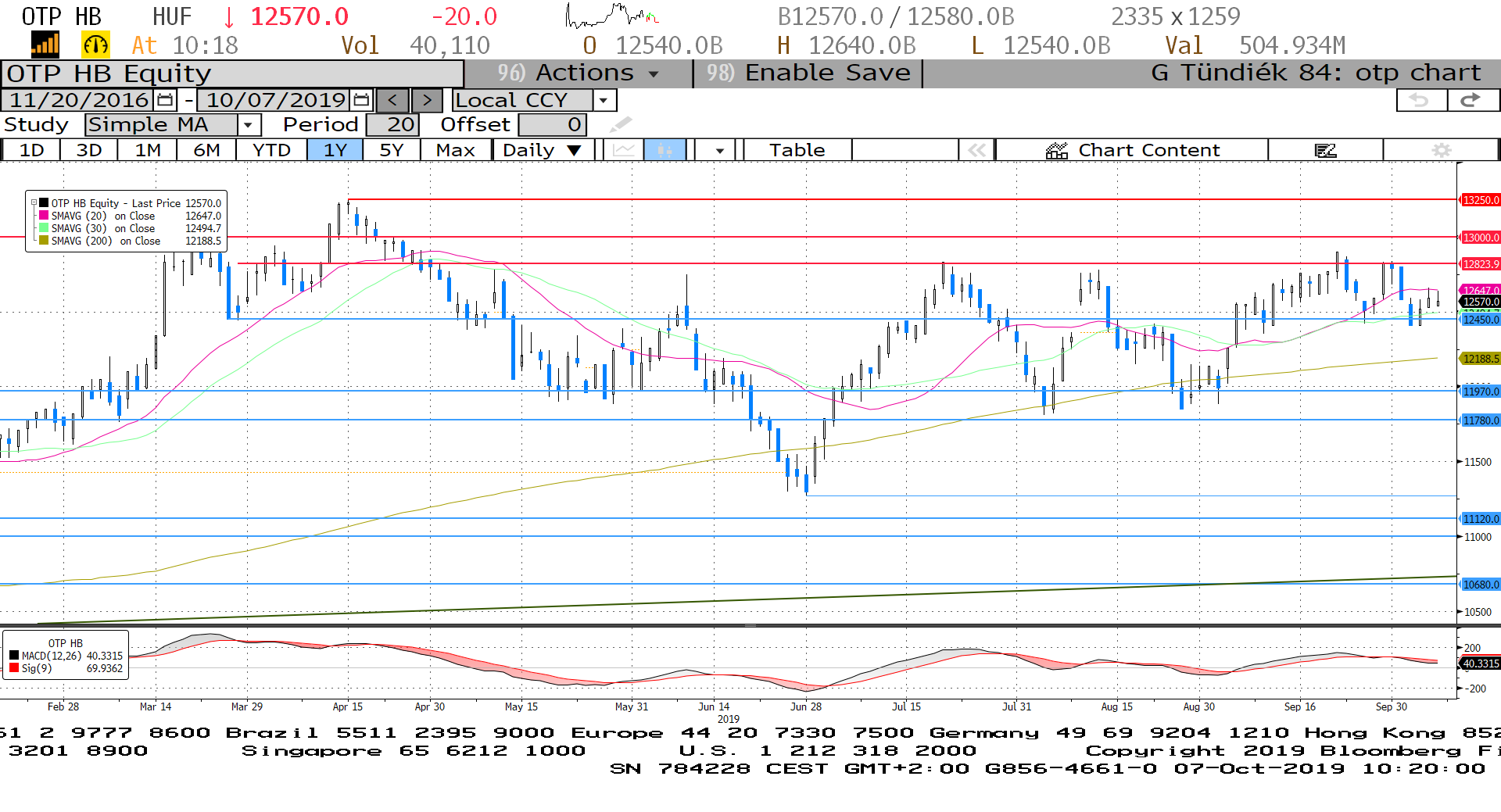The width and height of the screenshot is (1501, 812).
Task: Select the 6M range tab
Action: pyautogui.click(x=206, y=150)
